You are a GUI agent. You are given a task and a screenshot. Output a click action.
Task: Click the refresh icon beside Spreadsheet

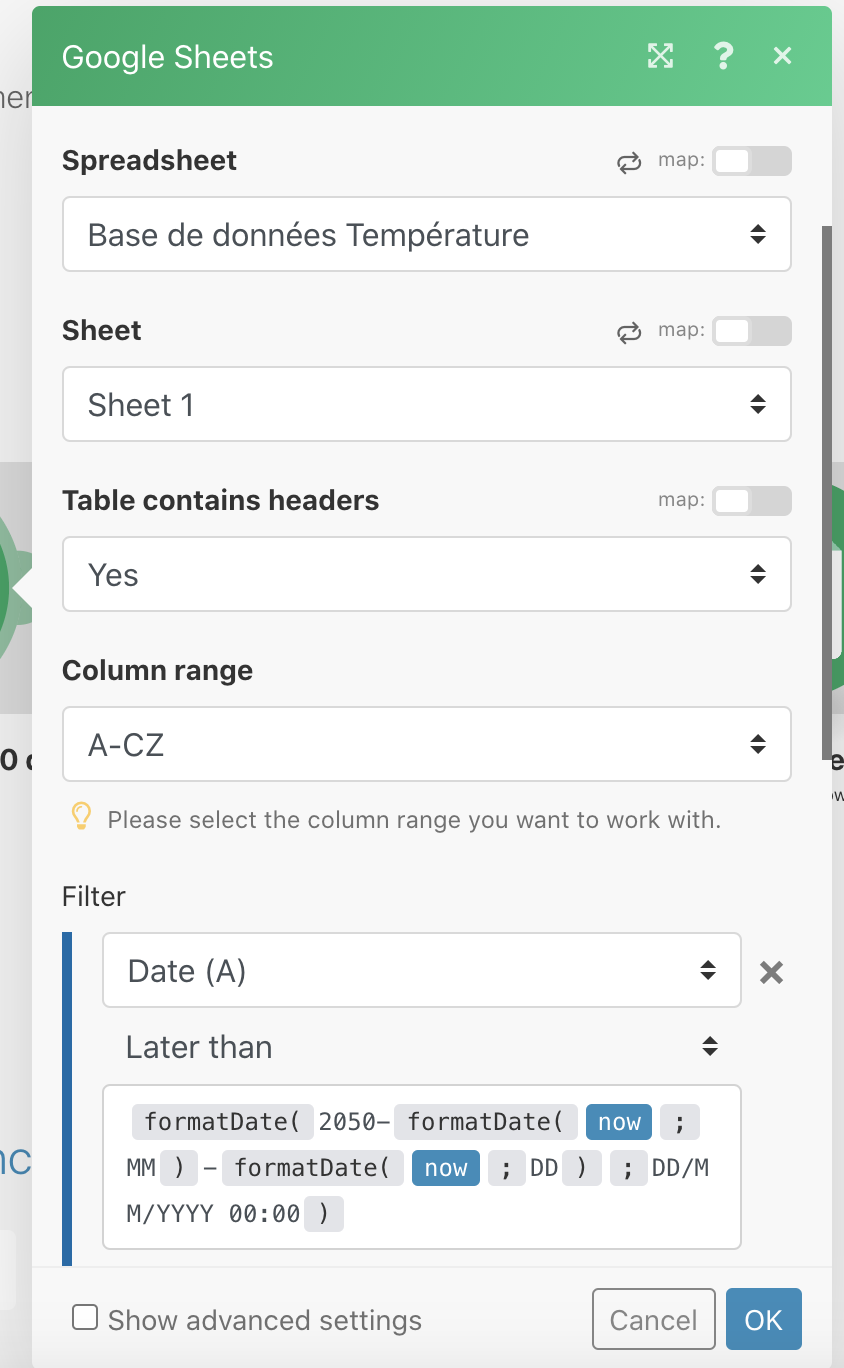pyautogui.click(x=629, y=162)
